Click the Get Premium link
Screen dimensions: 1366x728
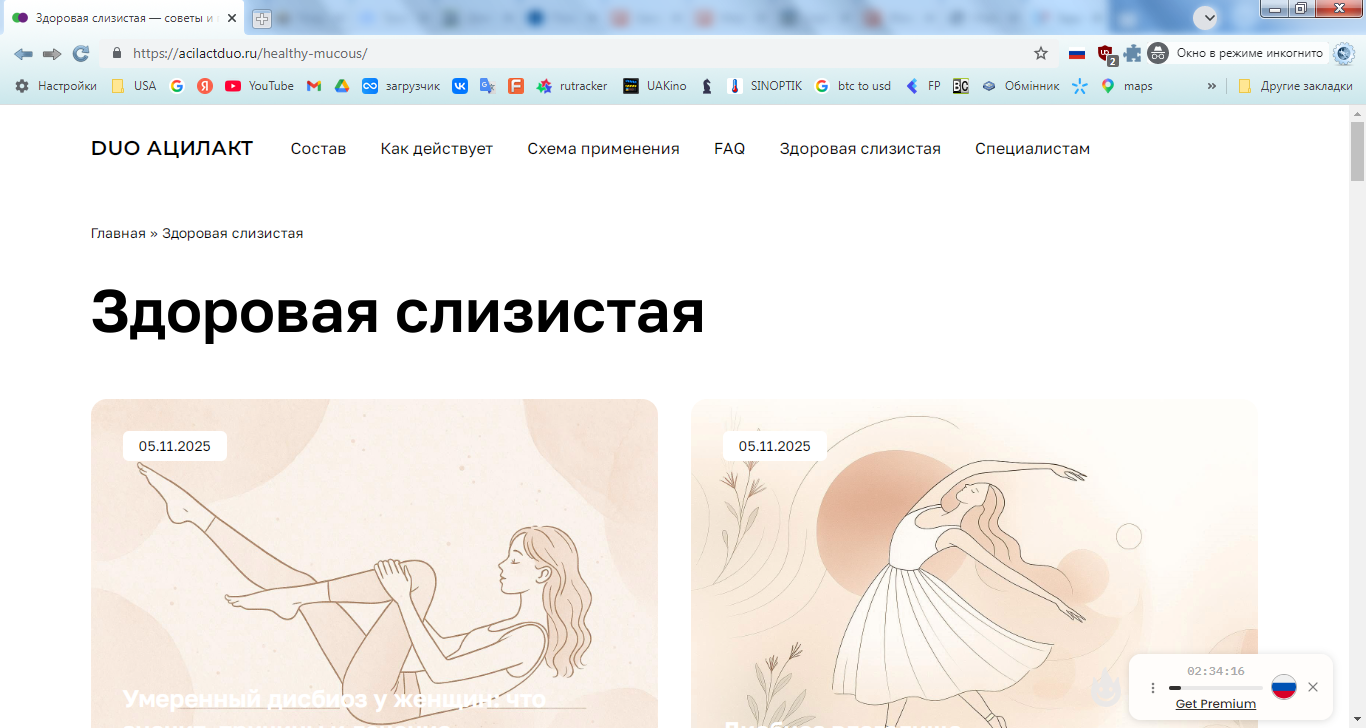tap(1216, 704)
